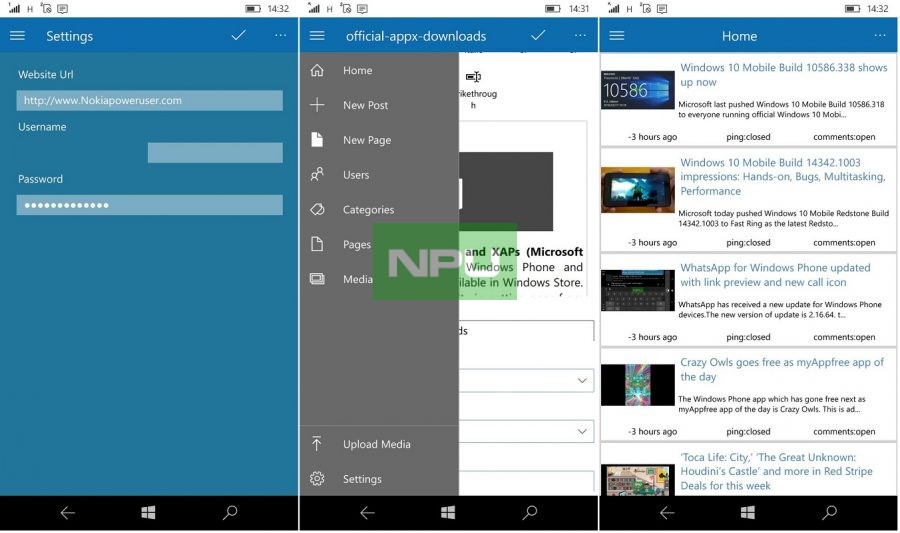Image resolution: width=900 pixels, height=533 pixels.
Task: Select Home in the side menu
Action: [x=358, y=71]
